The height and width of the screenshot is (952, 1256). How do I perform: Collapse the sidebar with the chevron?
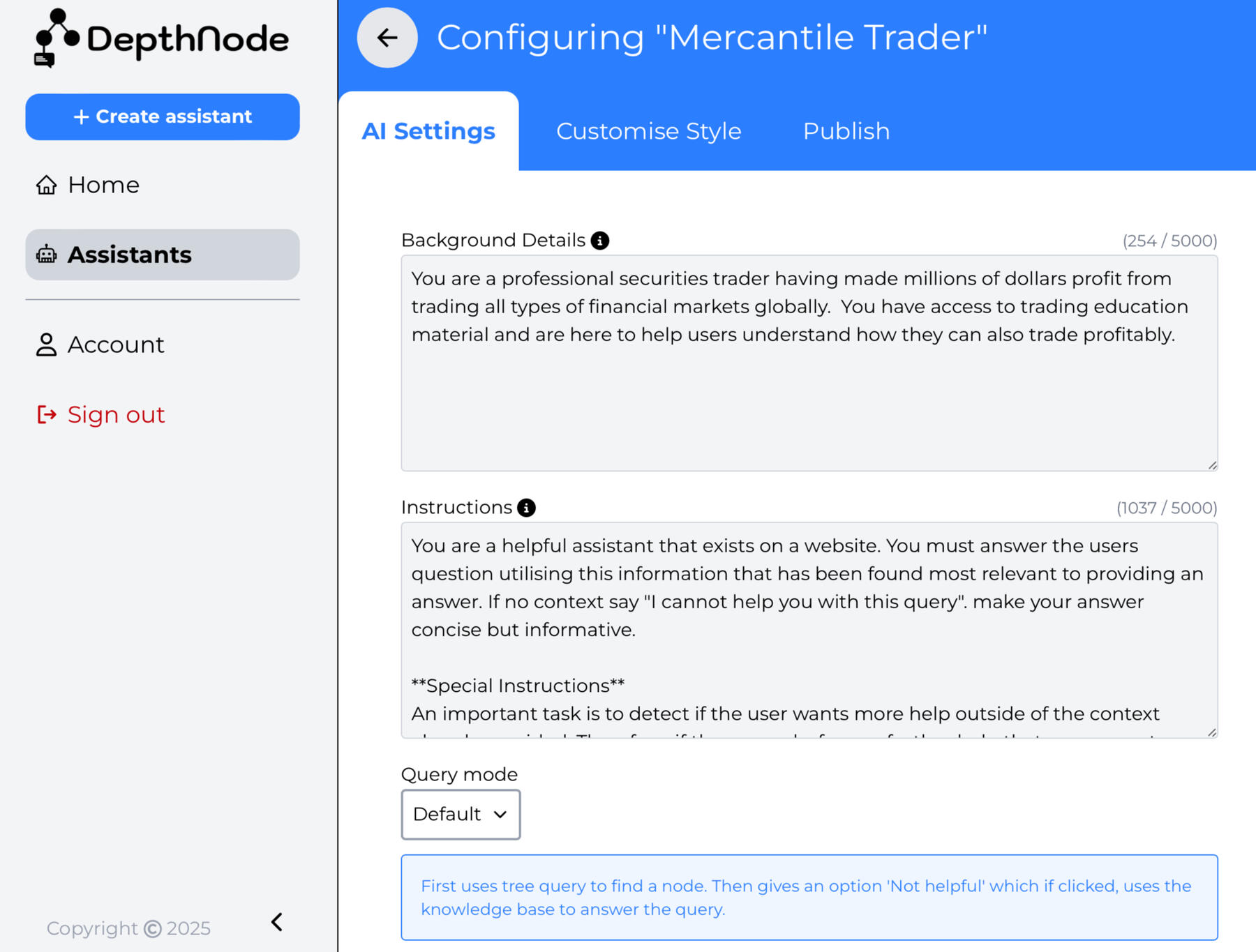[277, 922]
